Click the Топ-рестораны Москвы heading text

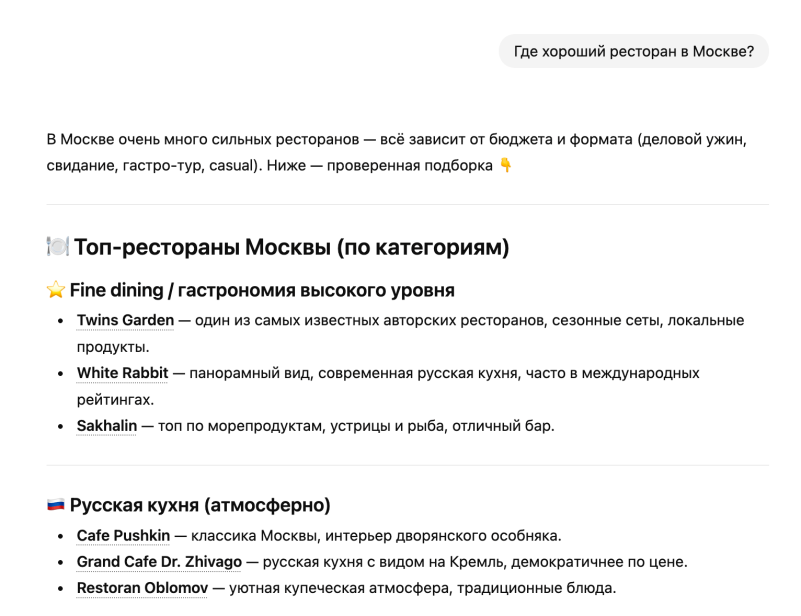tap(292, 247)
